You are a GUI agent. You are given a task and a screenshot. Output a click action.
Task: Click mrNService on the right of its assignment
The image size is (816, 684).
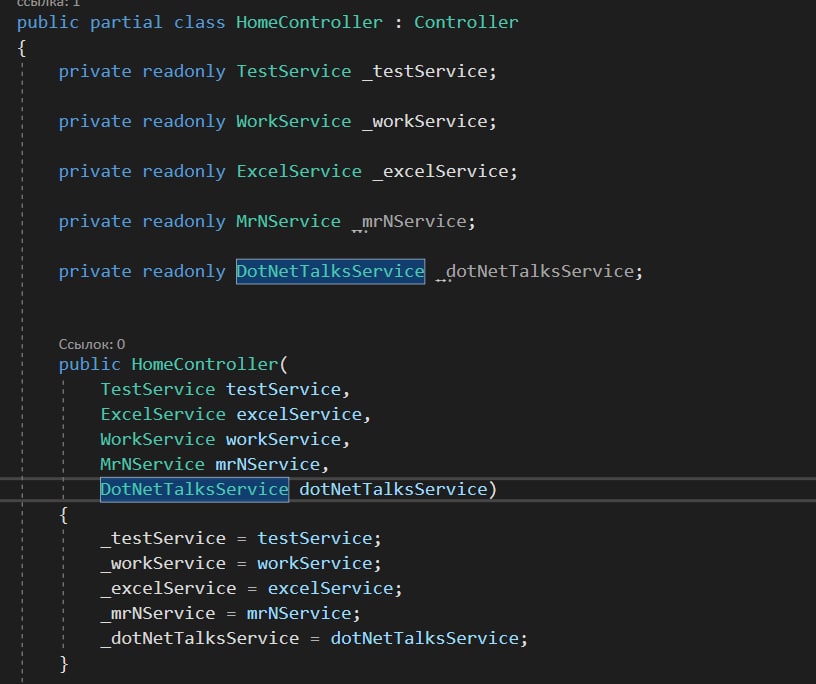click(x=299, y=613)
